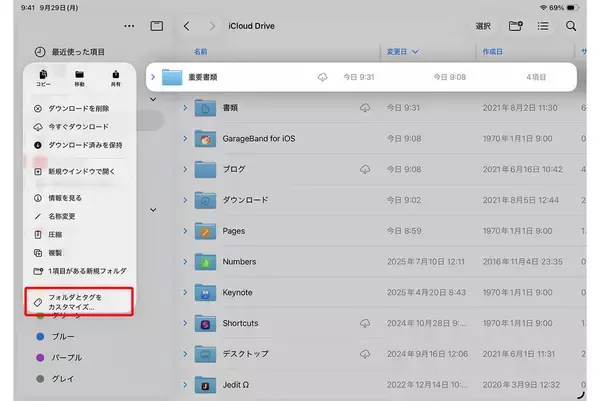Open the ブログ folder icon
The image size is (600, 401).
205,170
